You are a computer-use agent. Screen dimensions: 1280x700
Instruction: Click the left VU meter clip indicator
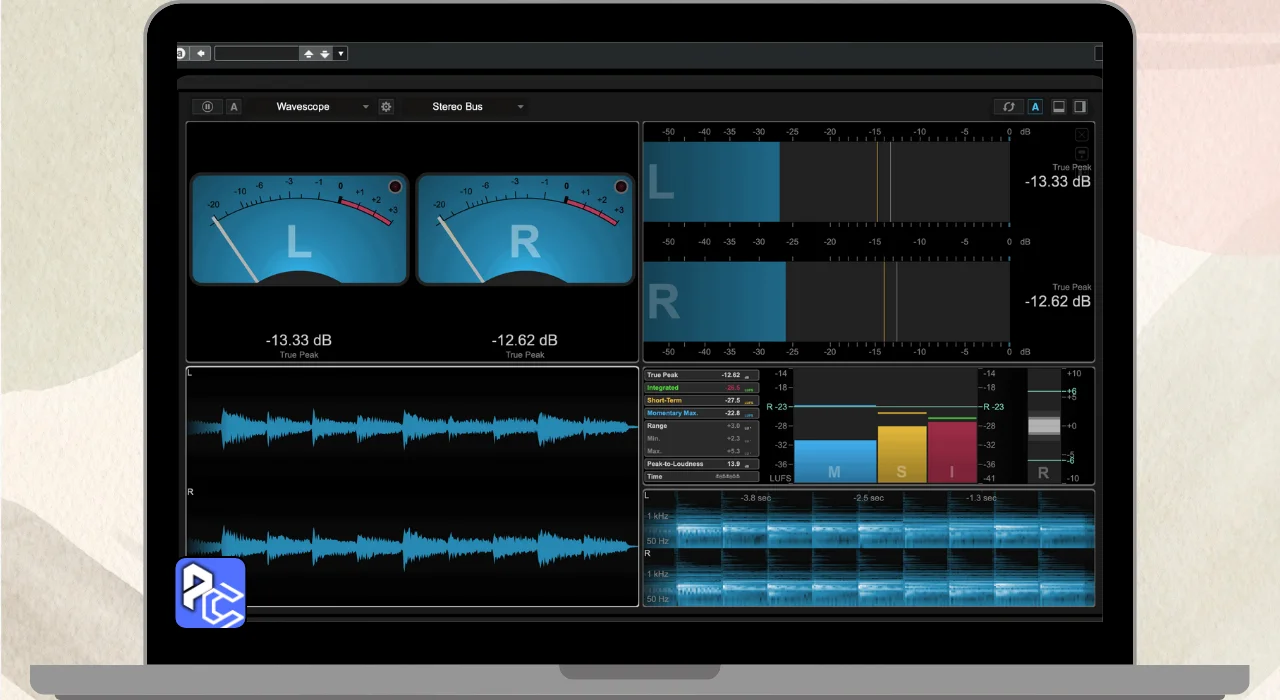(x=395, y=187)
